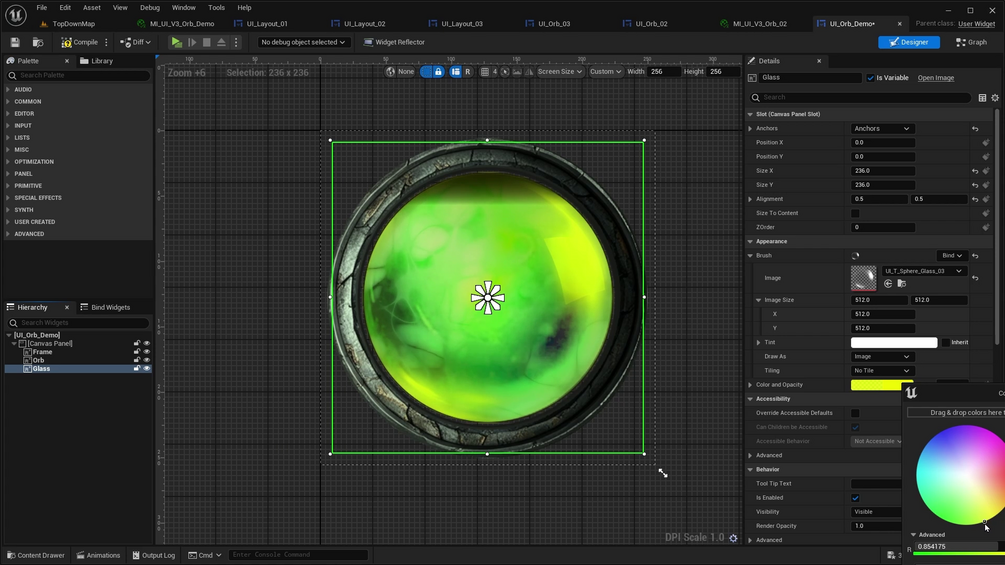Image resolution: width=1005 pixels, height=565 pixels.
Task: Select the Frame widget in Hierarchy
Action: point(42,352)
